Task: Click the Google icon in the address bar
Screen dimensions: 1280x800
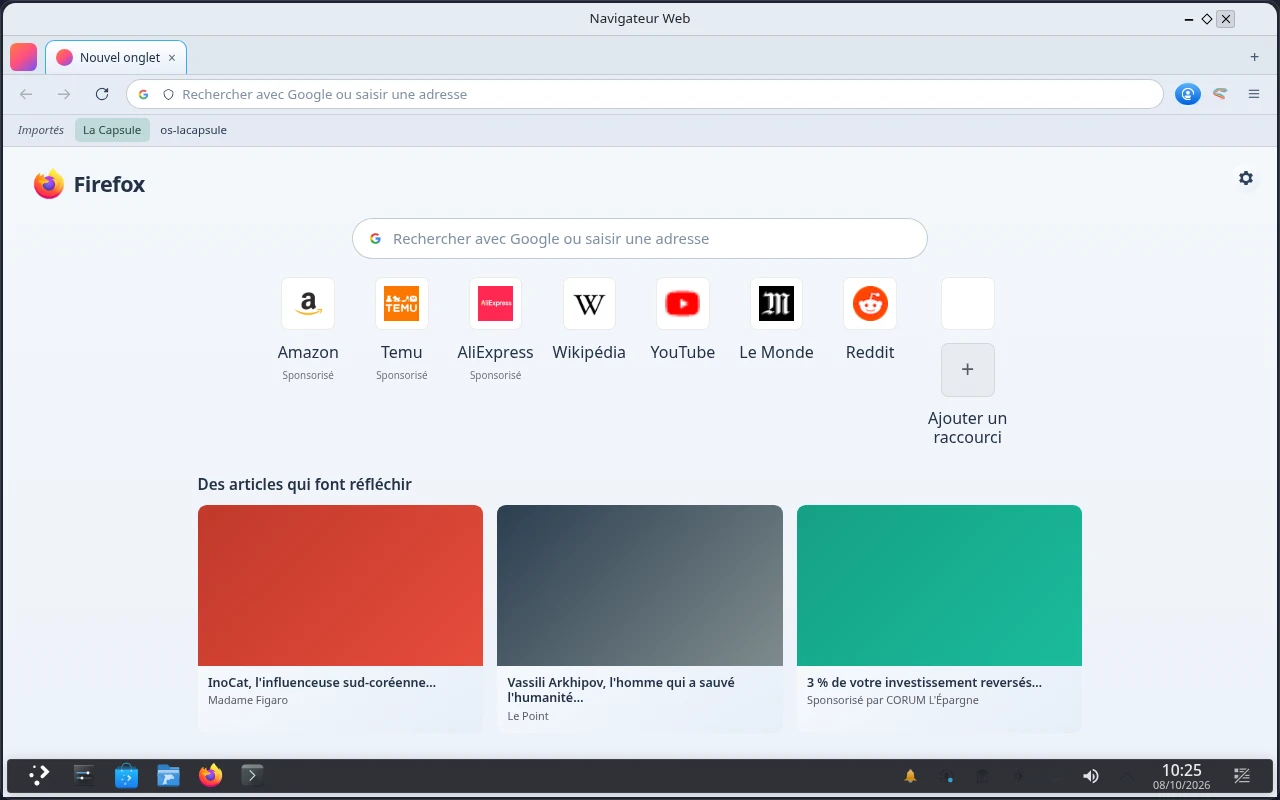Action: pyautogui.click(x=143, y=94)
